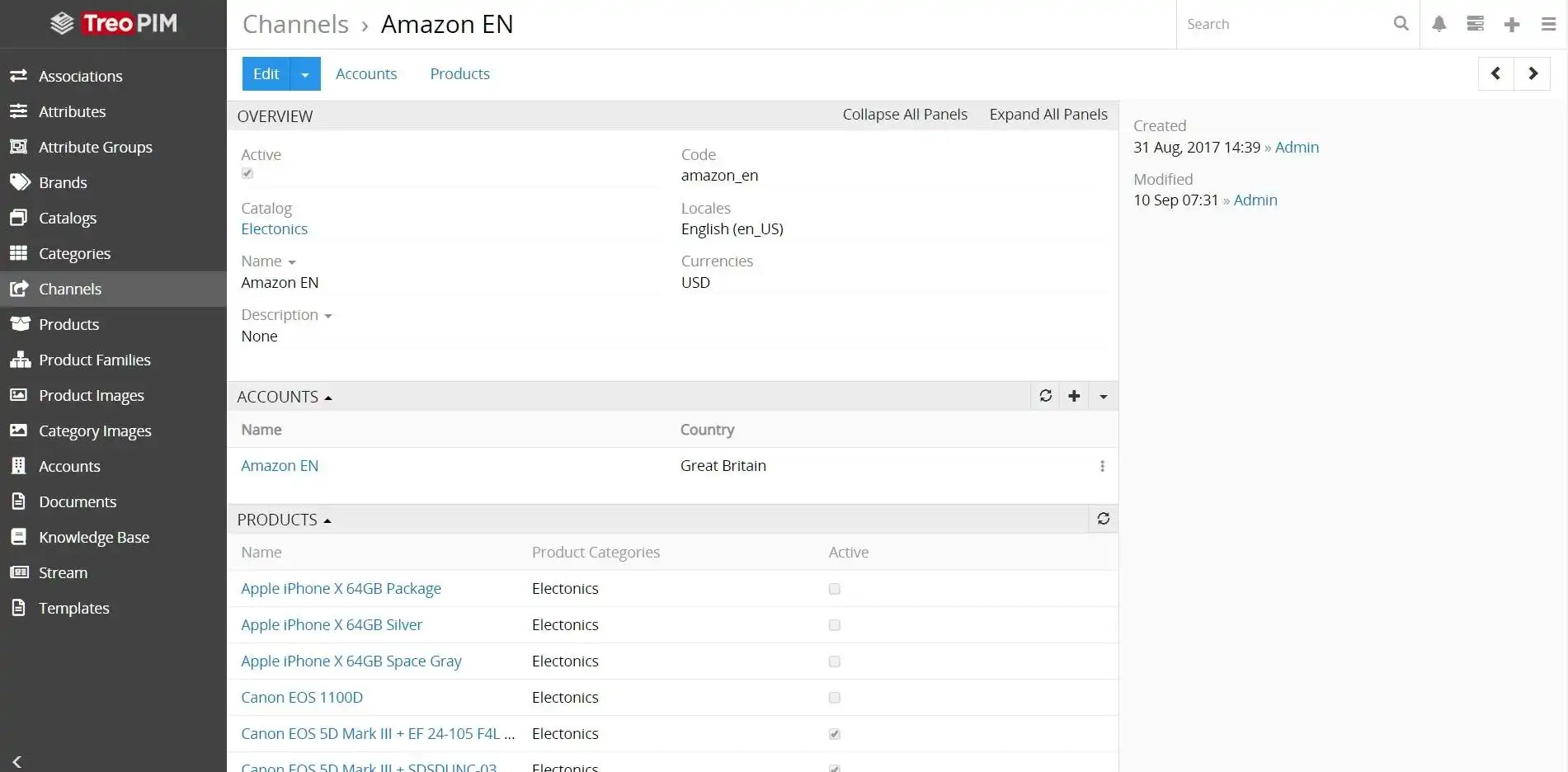This screenshot has width=1568, height=772.
Task: Click the global Search input field
Action: point(1283,24)
